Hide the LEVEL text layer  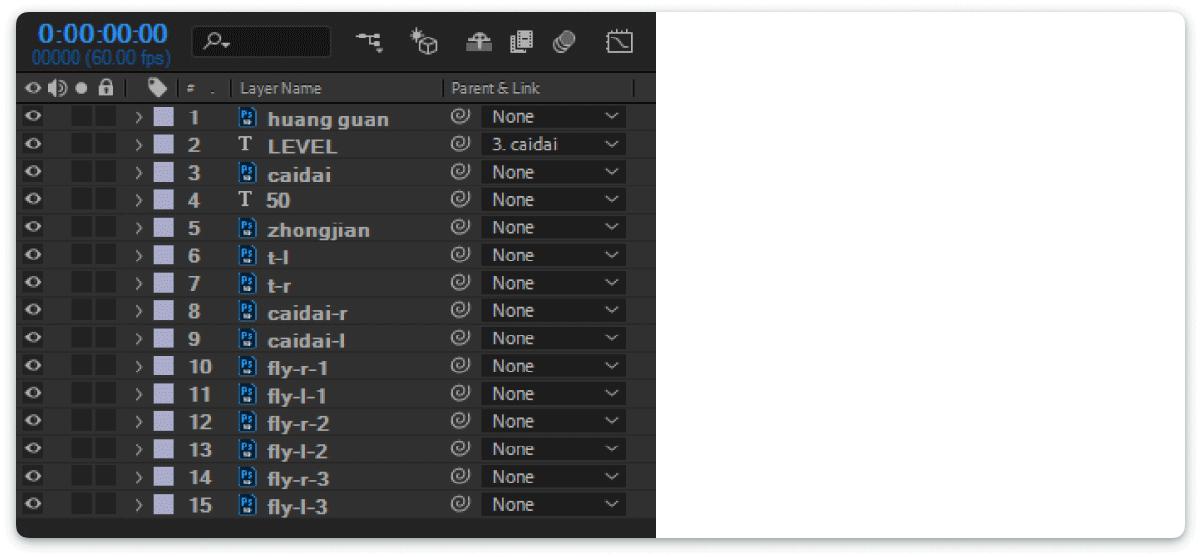pos(33,144)
